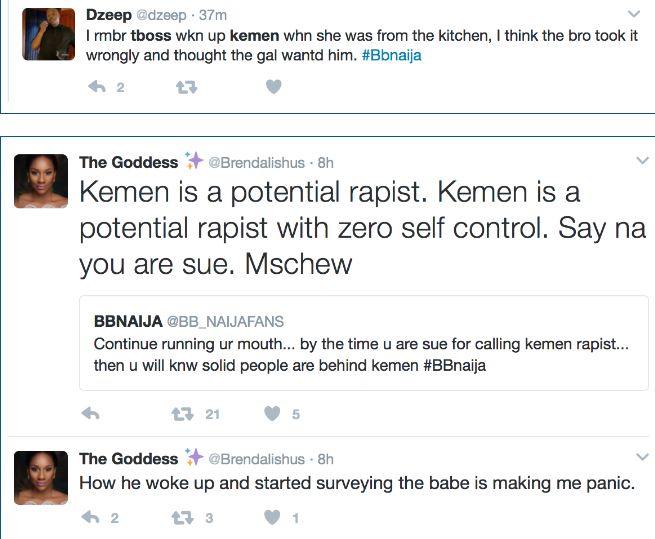Open the @dzeep profile handle
Screen dimensions: 655x539
tap(159, 14)
